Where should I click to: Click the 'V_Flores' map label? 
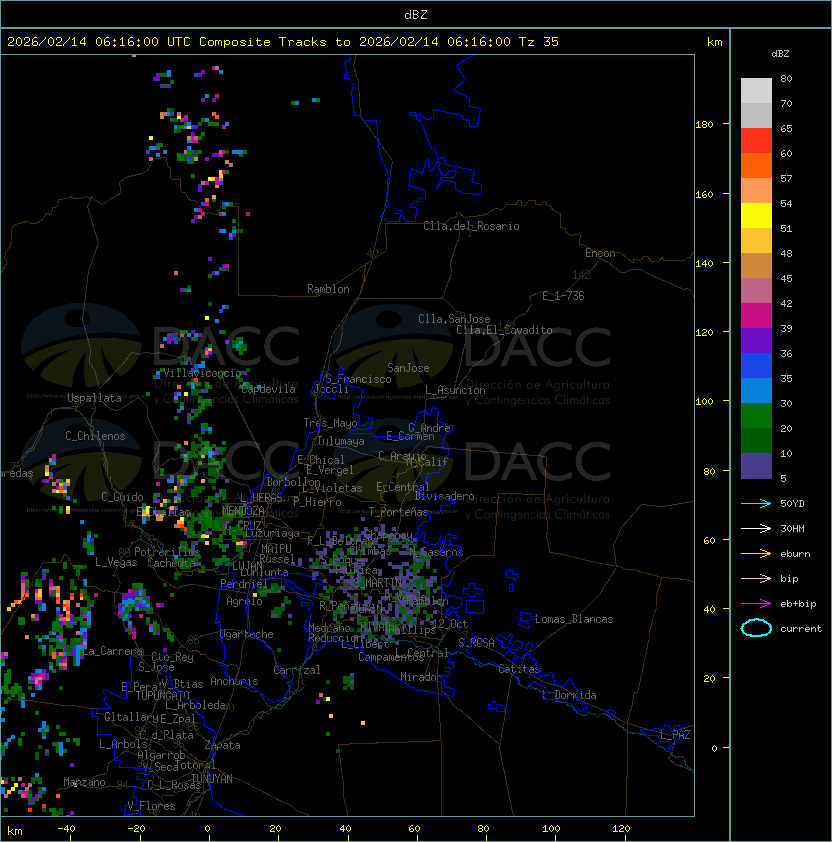click(x=151, y=806)
